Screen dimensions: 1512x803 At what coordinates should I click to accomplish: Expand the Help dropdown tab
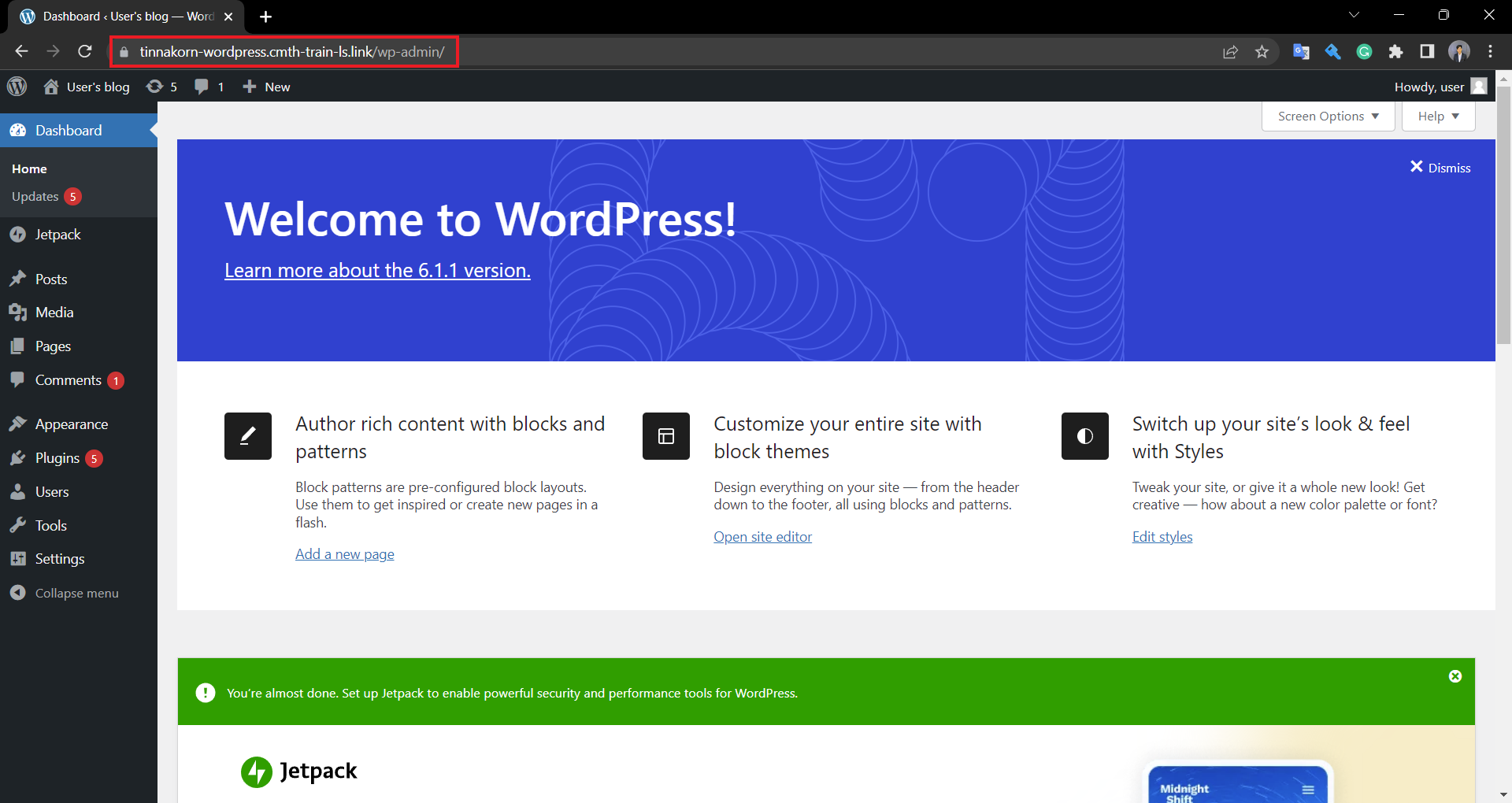click(x=1439, y=117)
